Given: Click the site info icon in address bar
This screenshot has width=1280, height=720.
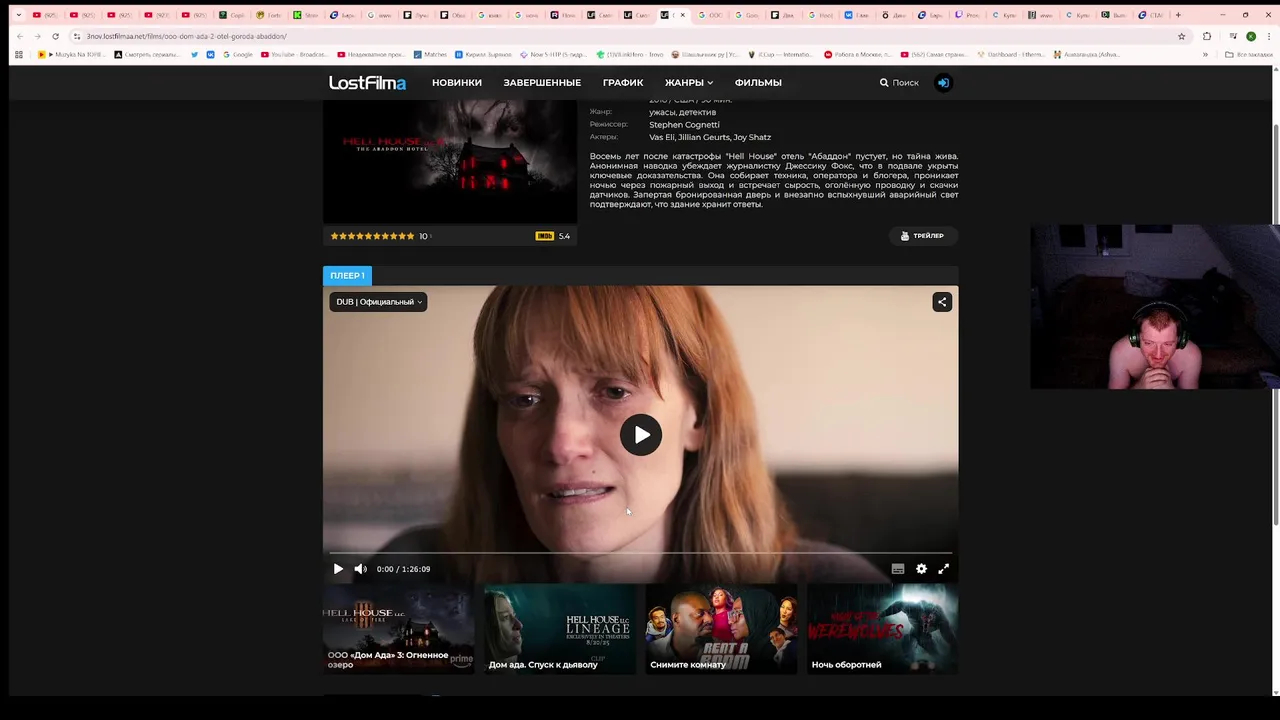Looking at the screenshot, I should click(77, 36).
